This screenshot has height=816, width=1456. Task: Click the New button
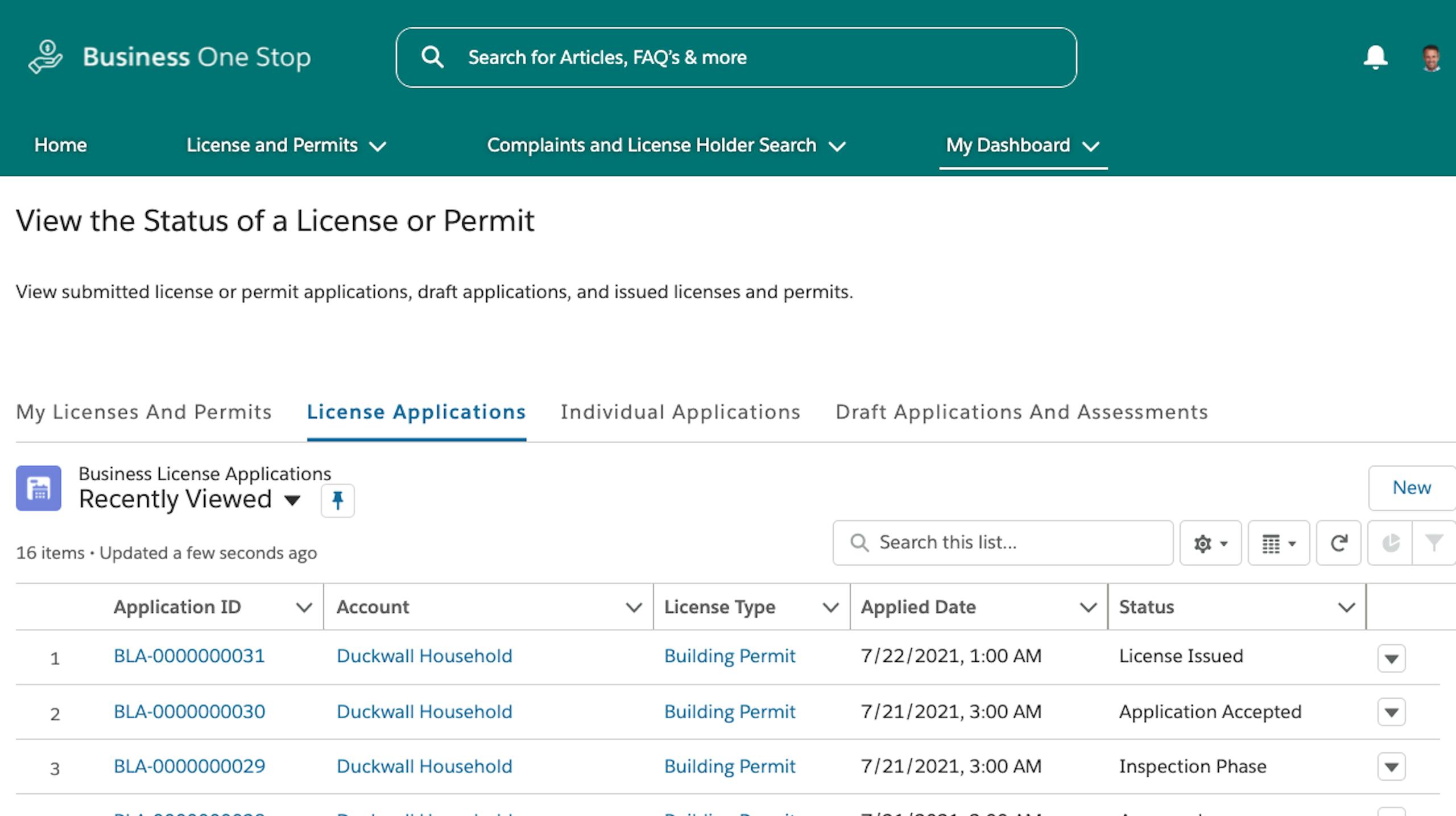[x=1411, y=488]
